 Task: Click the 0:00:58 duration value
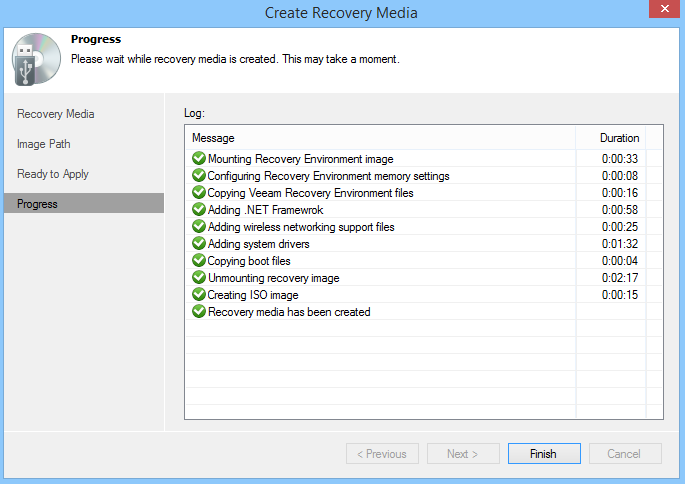(x=619, y=210)
